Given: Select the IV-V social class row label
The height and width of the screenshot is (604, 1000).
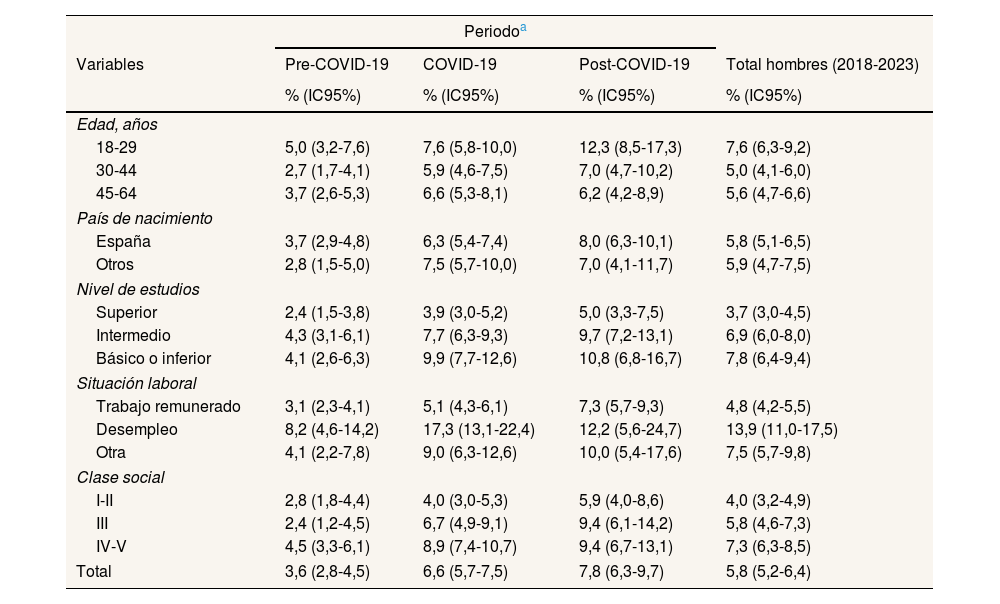Looking at the screenshot, I should click(114, 547).
